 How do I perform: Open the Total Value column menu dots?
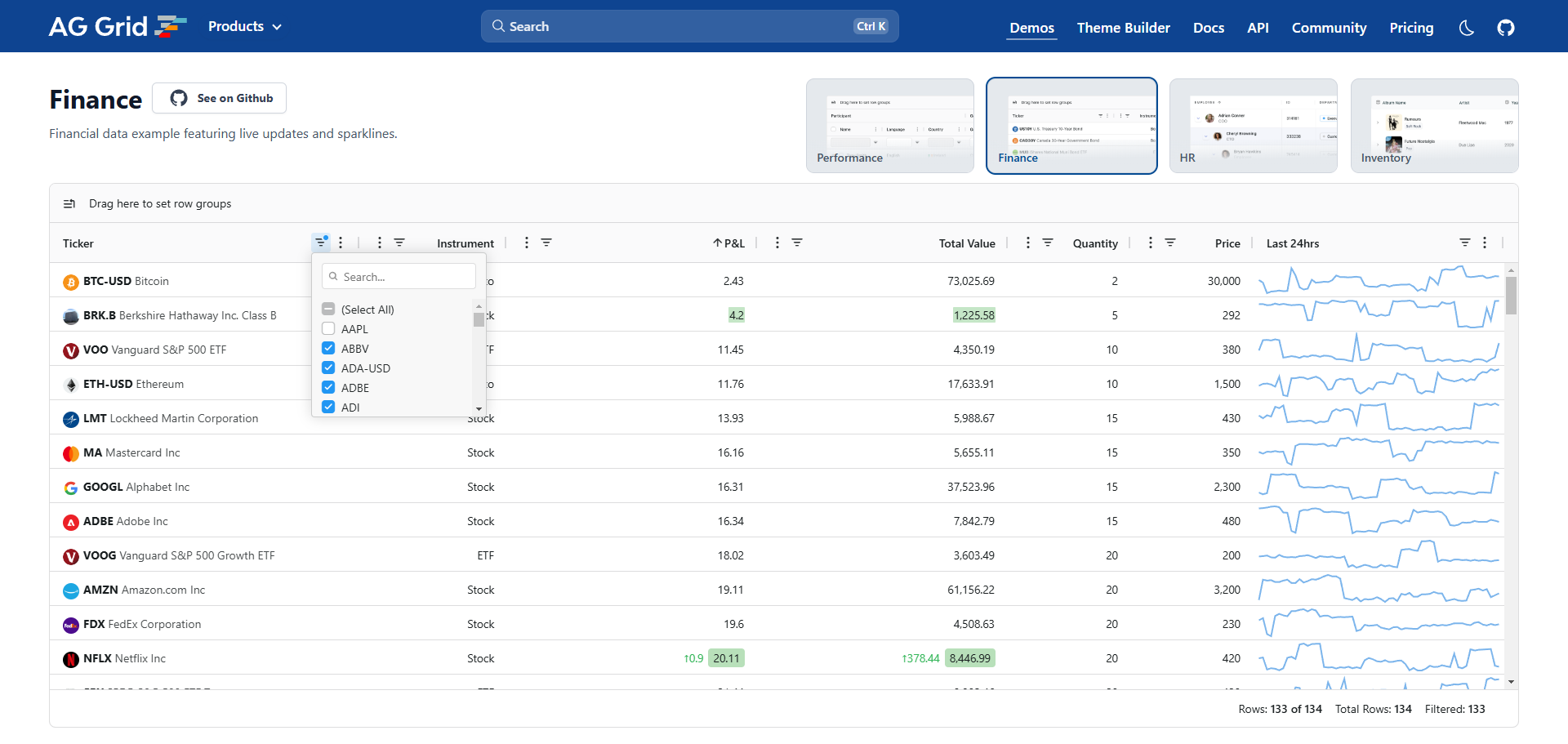[777, 243]
